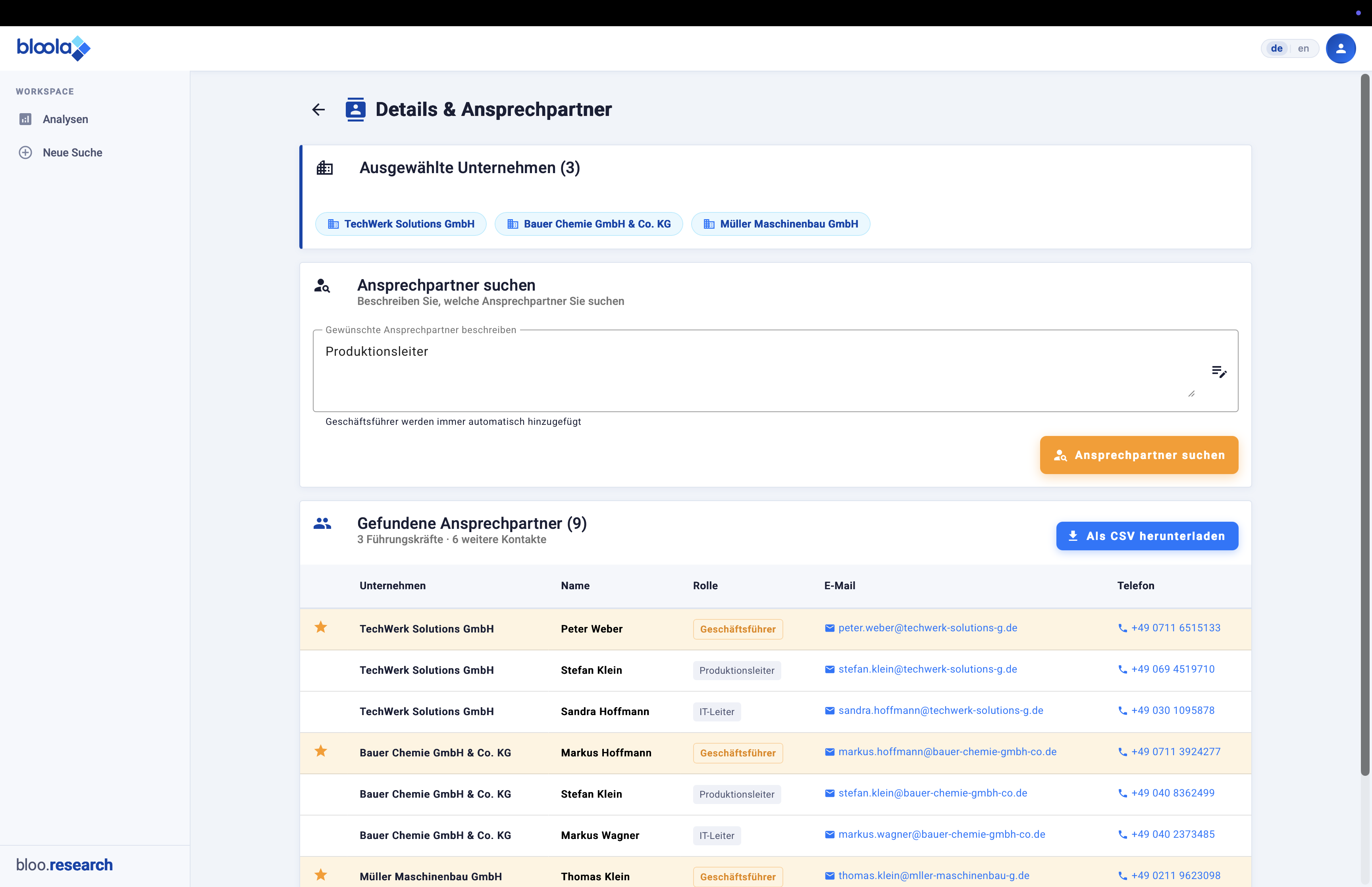The image size is (1372, 887).
Task: Switch language to en
Action: [x=1303, y=48]
